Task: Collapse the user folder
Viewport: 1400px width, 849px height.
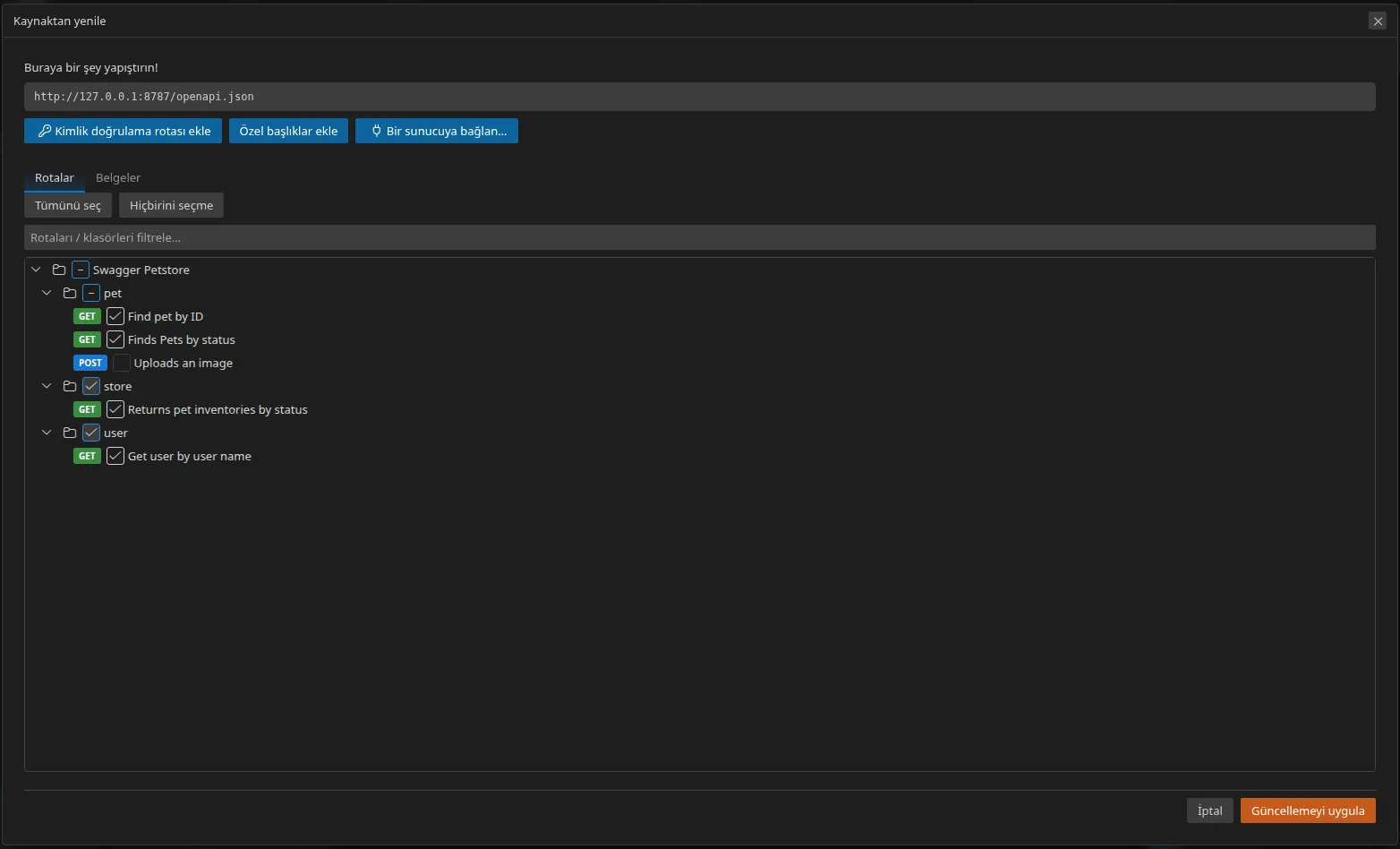Action: pyautogui.click(x=47, y=433)
